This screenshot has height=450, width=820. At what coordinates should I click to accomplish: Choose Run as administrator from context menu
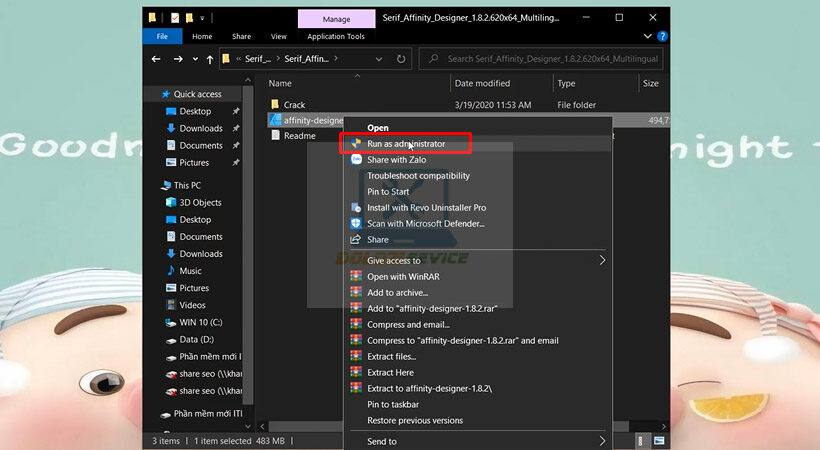(x=406, y=144)
